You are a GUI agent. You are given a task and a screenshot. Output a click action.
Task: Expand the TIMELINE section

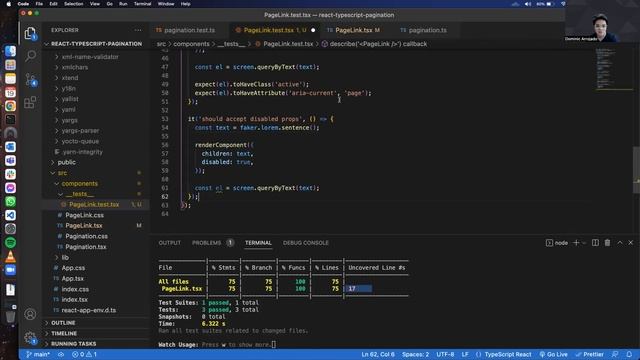point(96,333)
